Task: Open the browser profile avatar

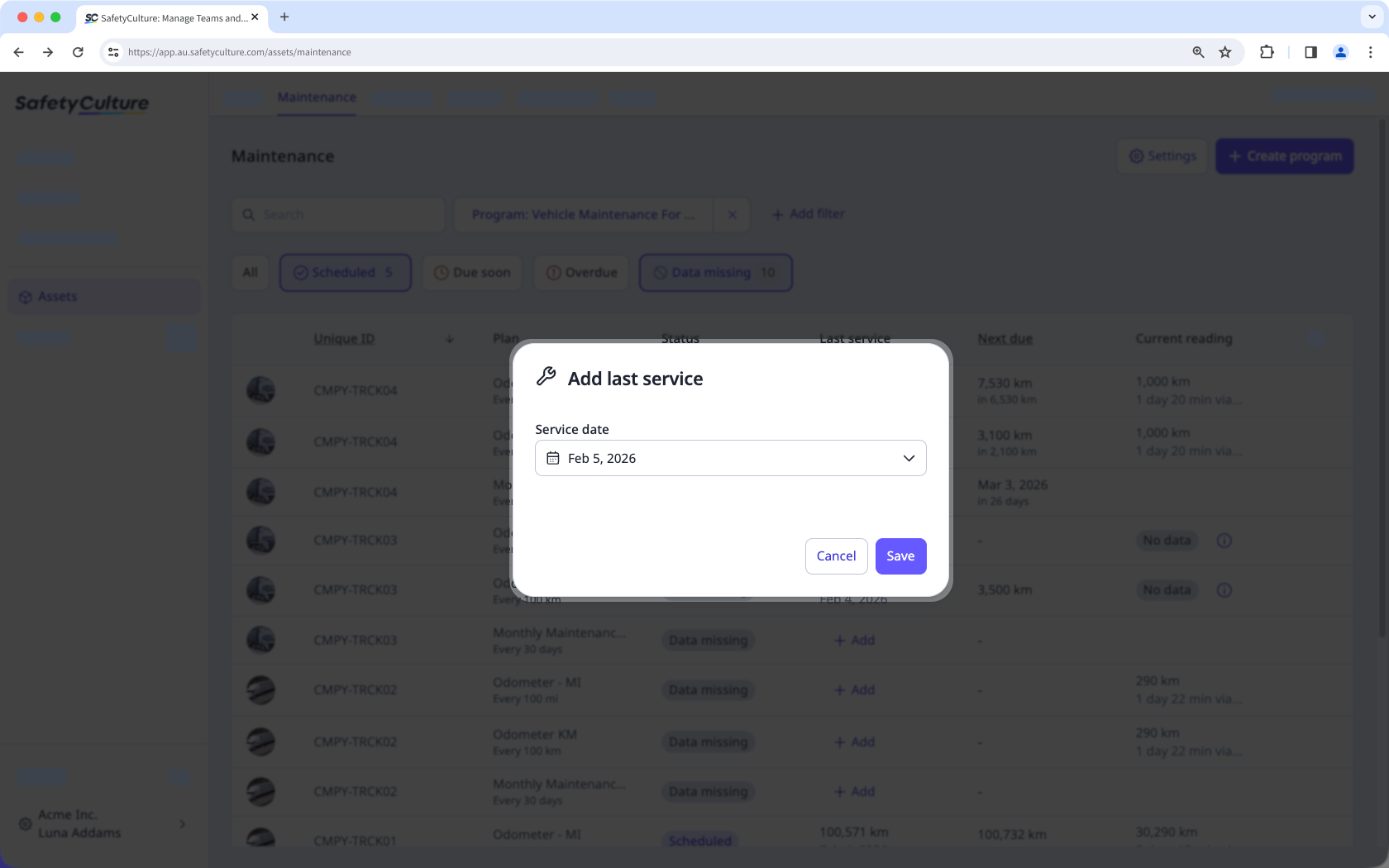Action: point(1341,52)
